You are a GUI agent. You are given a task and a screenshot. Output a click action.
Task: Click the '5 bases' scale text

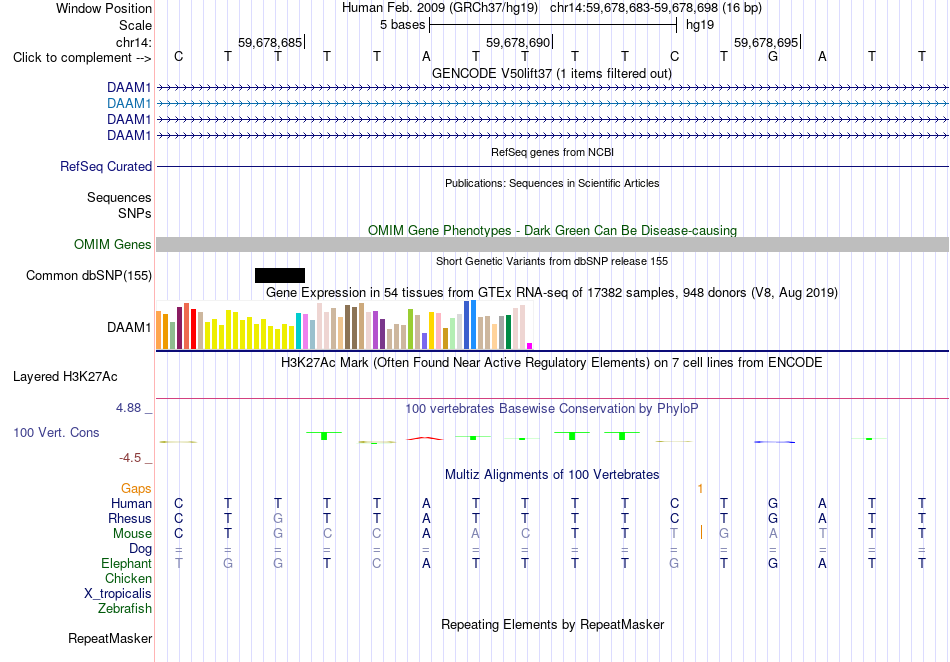coord(402,25)
